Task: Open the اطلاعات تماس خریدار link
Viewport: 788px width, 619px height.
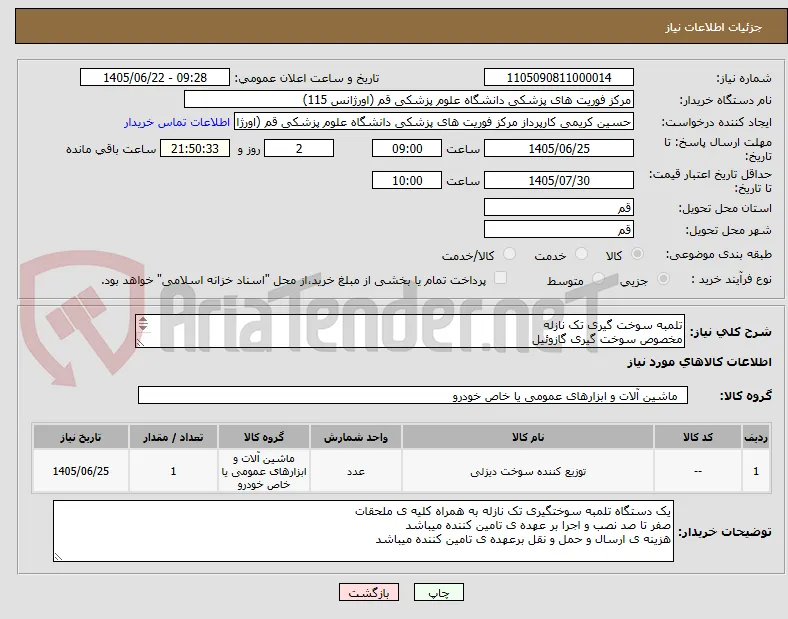Action: (x=177, y=122)
